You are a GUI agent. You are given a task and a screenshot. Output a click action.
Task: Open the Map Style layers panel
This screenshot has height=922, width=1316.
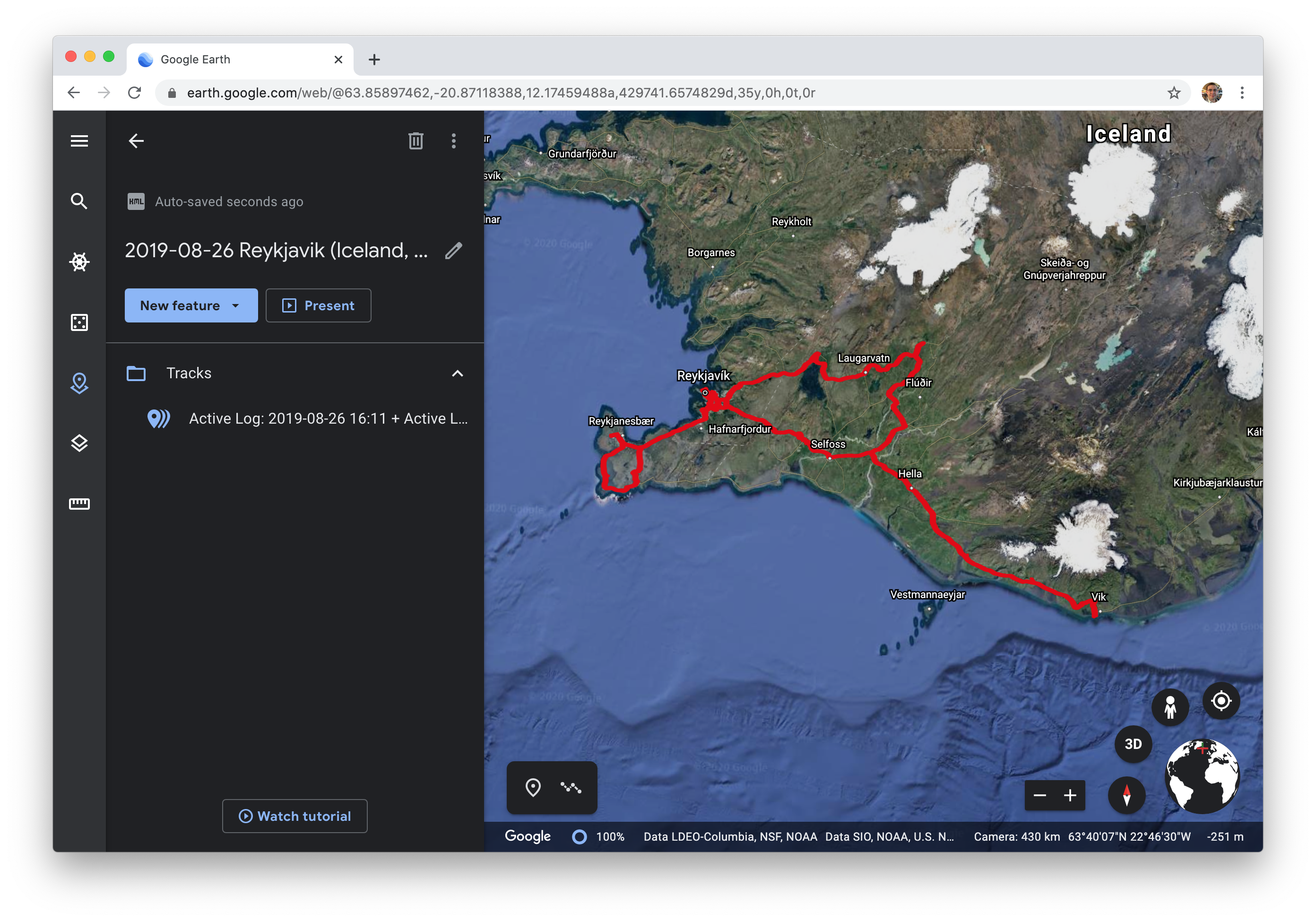[x=79, y=442]
